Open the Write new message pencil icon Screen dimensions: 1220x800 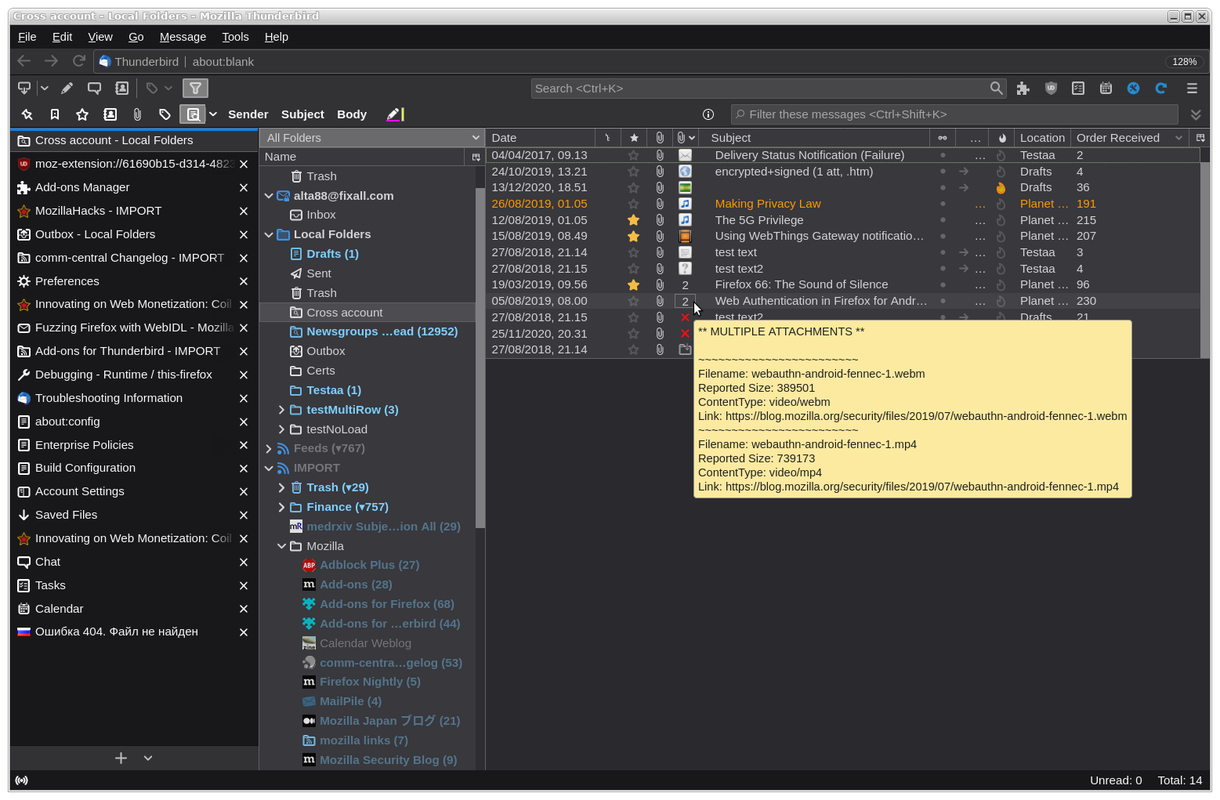[x=67, y=88]
